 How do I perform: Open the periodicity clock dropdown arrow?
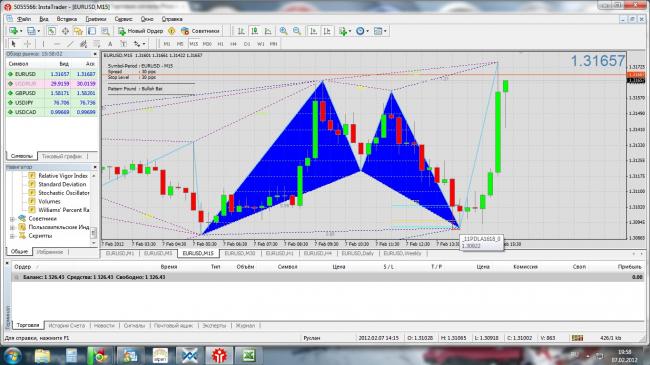tap(367, 31)
